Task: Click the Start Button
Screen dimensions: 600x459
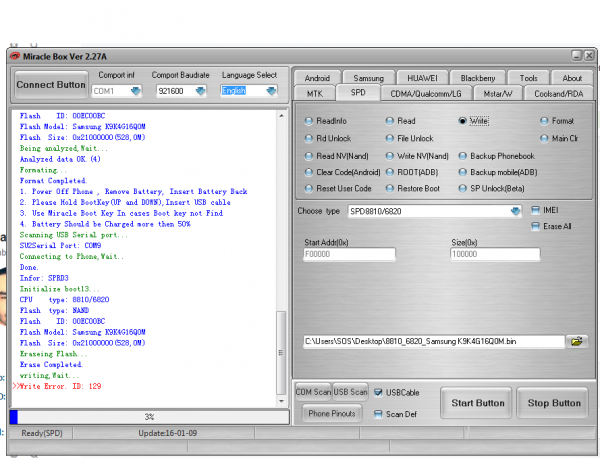Action: 478,403
